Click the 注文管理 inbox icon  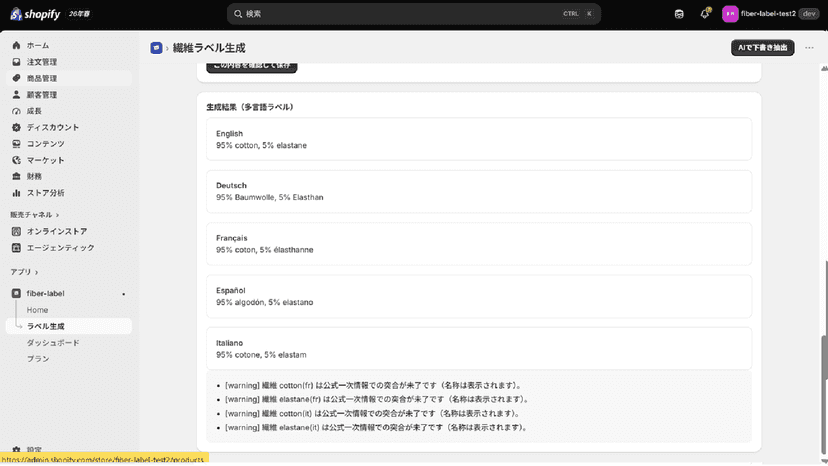click(16, 62)
